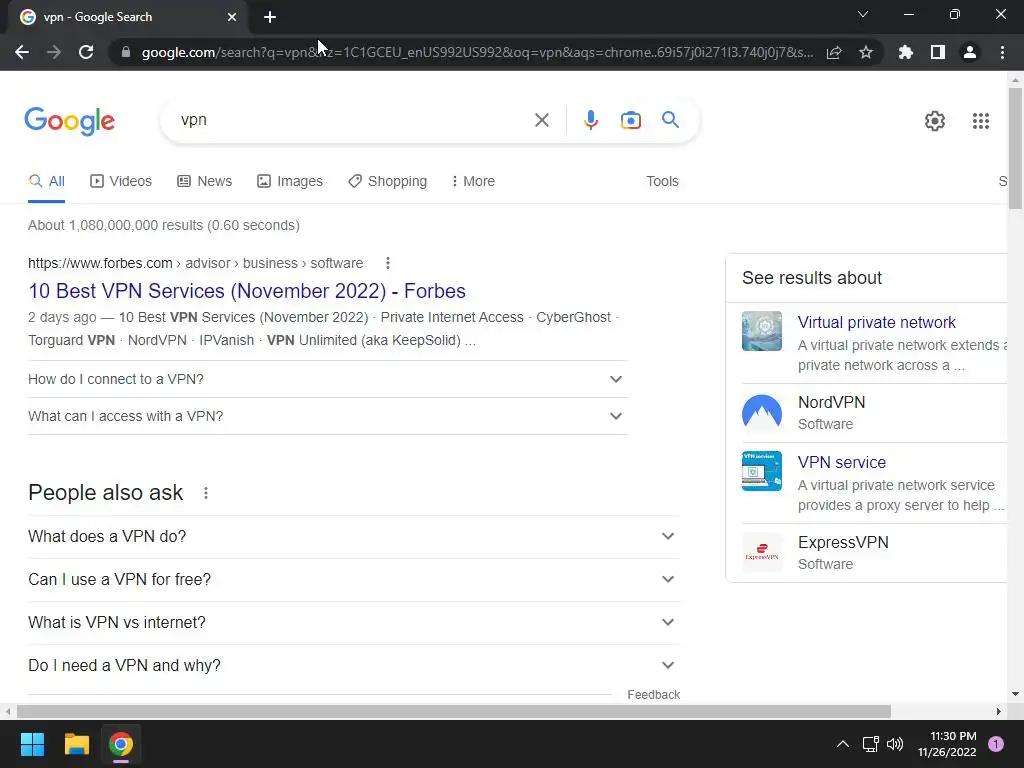Open the 10 Best VPN Services Forbes link
This screenshot has width=1024, height=768.
click(247, 291)
